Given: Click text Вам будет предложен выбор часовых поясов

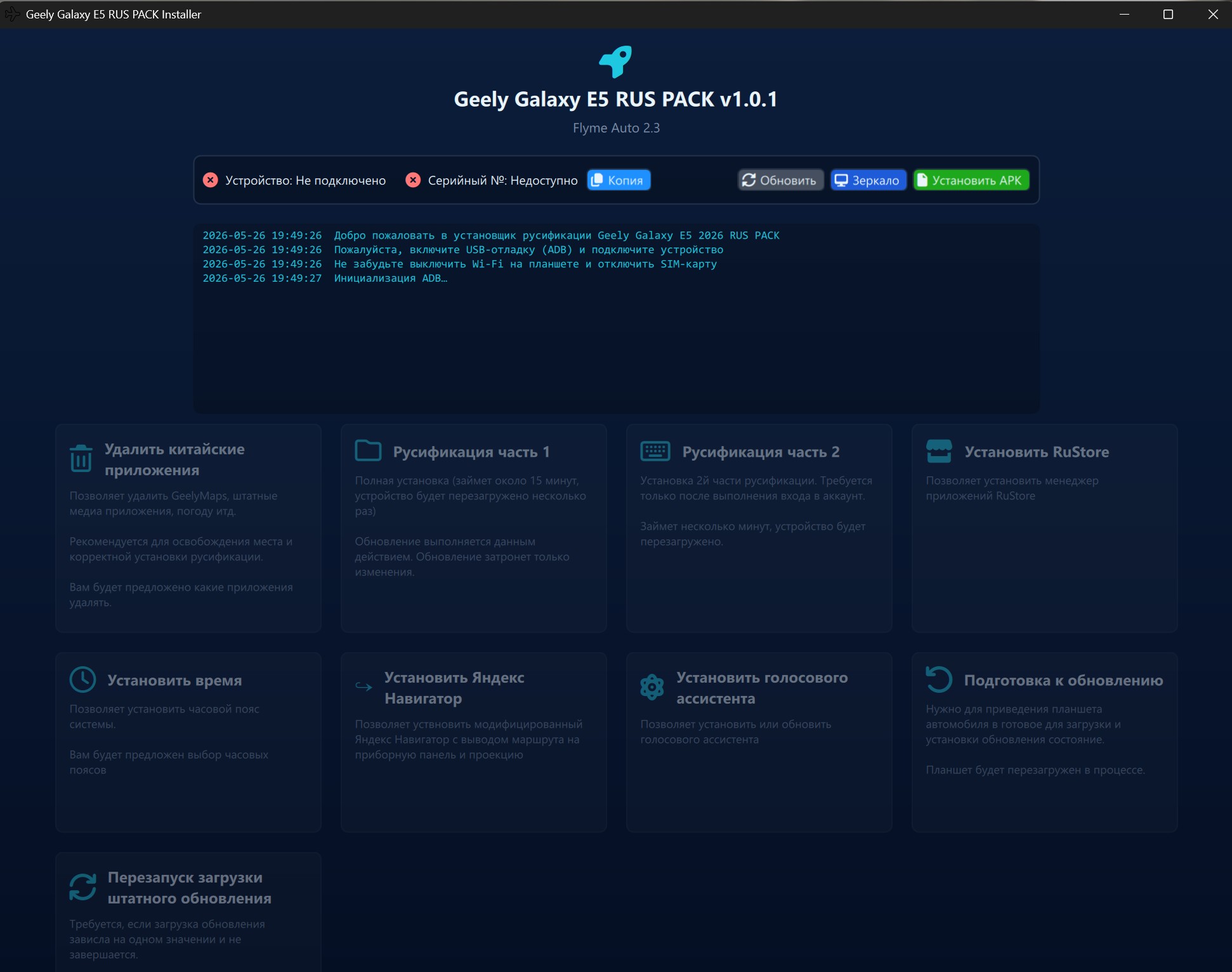Looking at the screenshot, I should (x=169, y=762).
